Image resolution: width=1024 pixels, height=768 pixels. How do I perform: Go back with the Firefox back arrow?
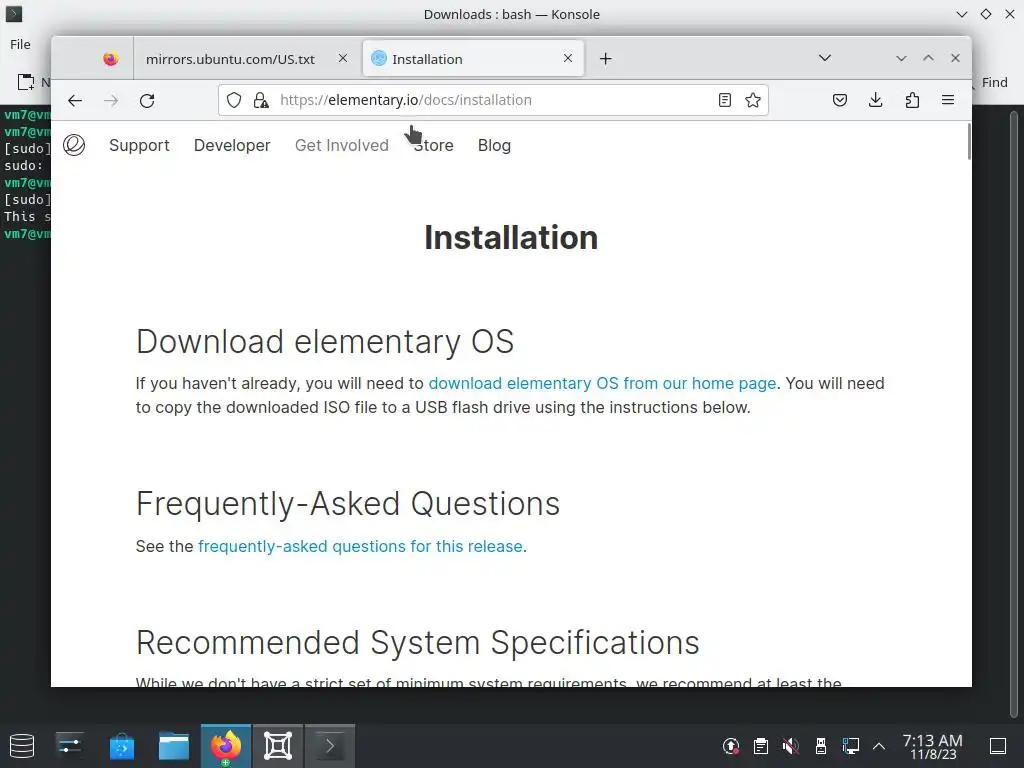[75, 101]
